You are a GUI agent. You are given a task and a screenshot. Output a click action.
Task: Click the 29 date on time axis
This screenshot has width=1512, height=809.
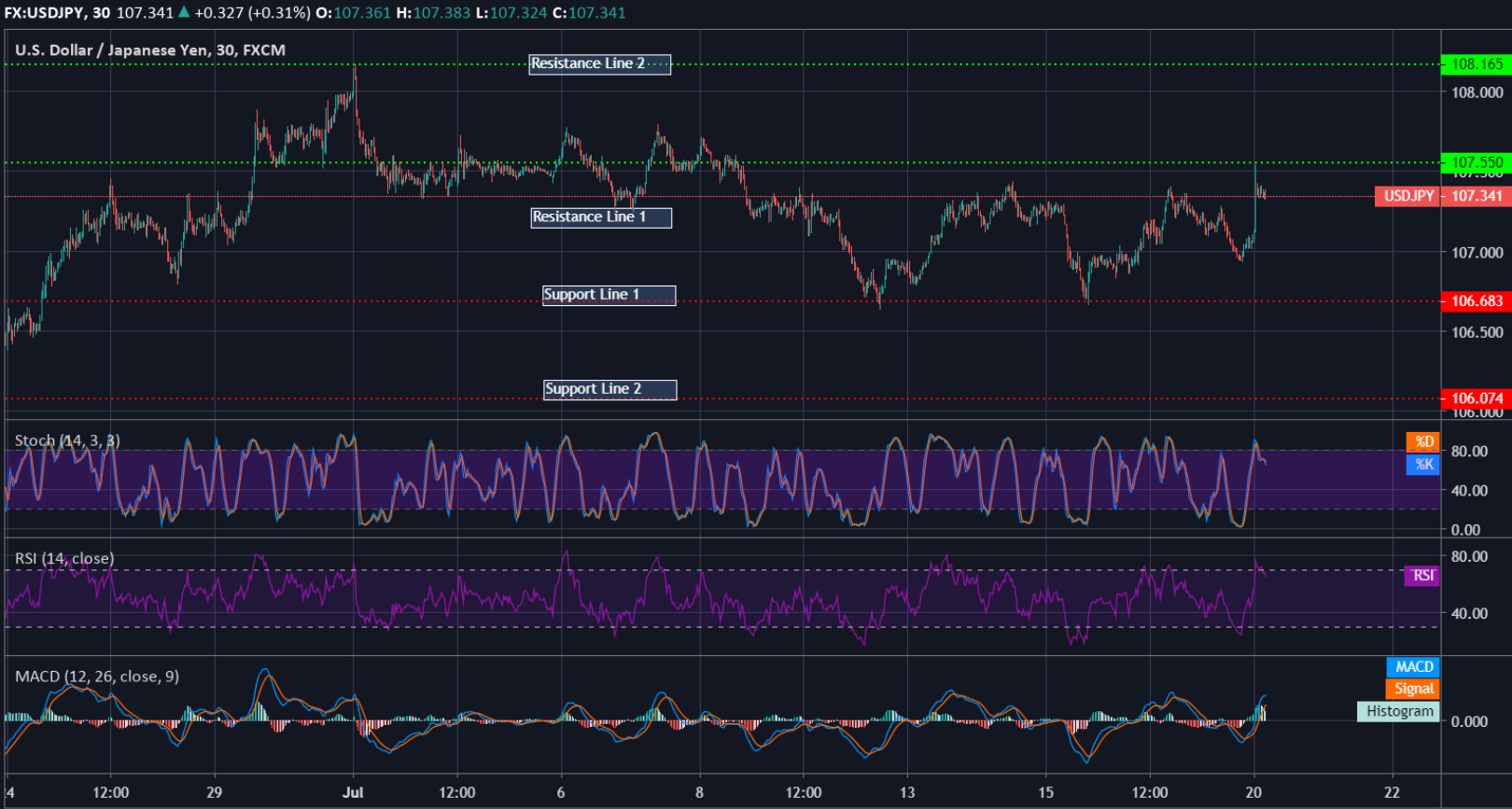click(215, 792)
